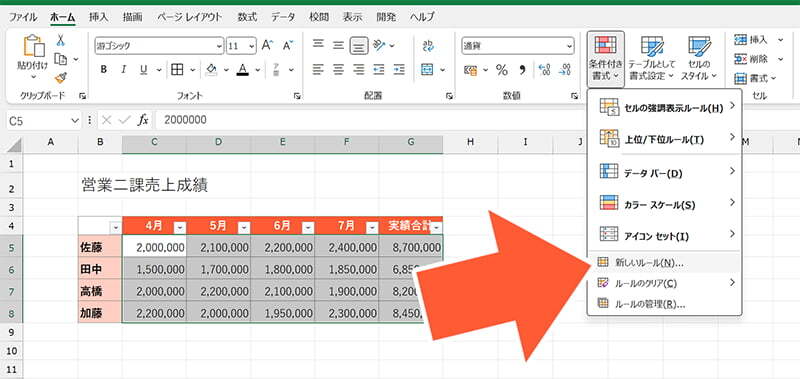Click the Fill Color bucket icon
Image resolution: width=800 pixels, height=379 pixels.
[x=211, y=70]
